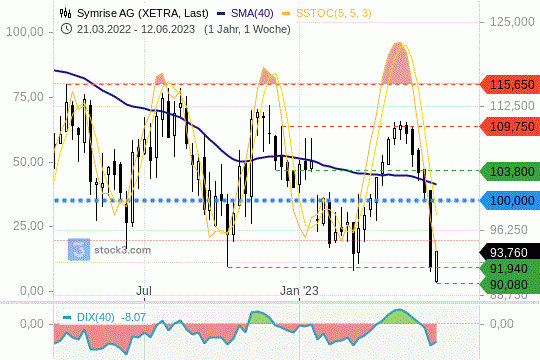The width and height of the screenshot is (540, 360).
Task: Click the Jul time axis label
Action: pos(144,291)
